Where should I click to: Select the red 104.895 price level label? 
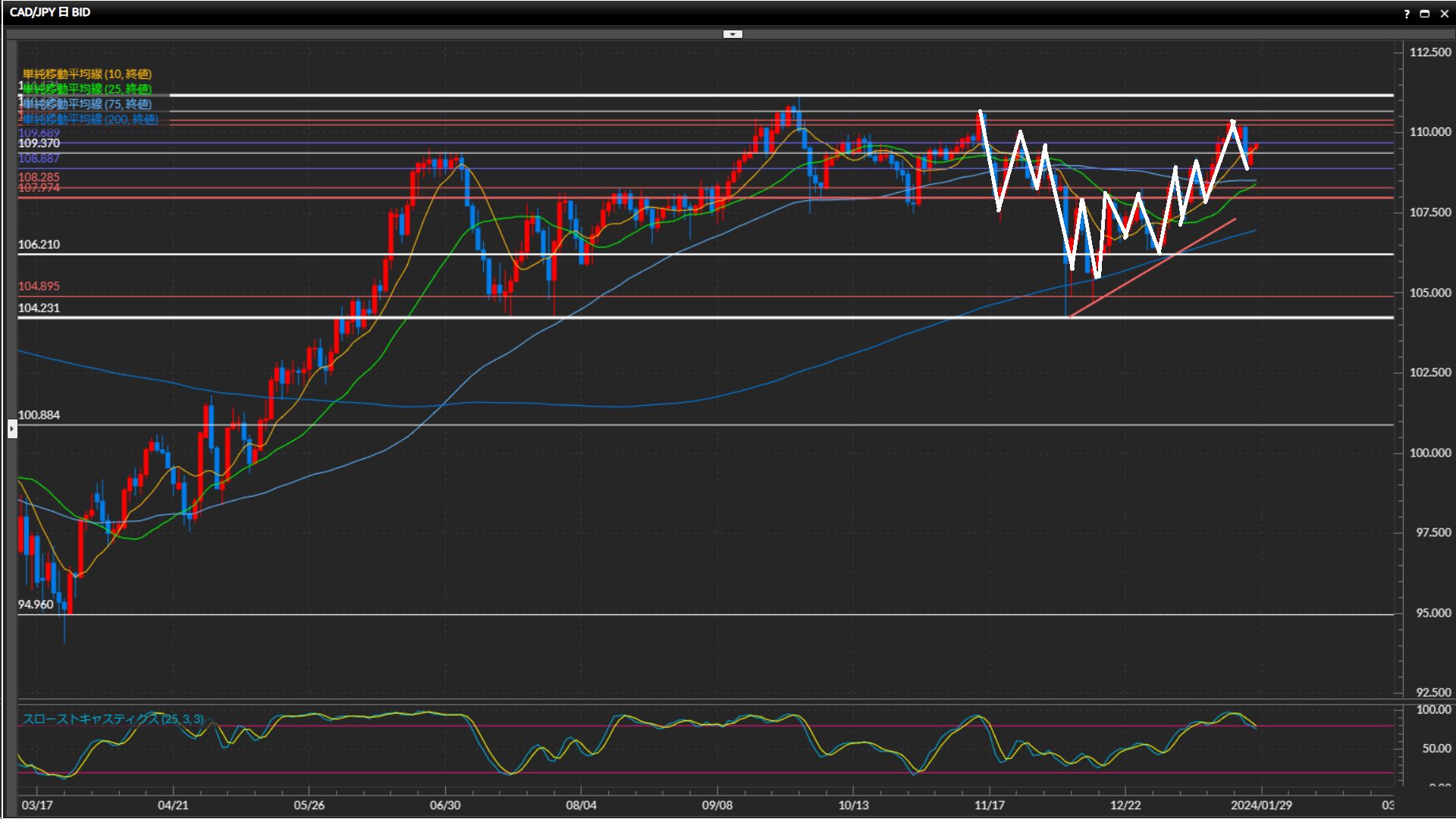pyautogui.click(x=39, y=286)
